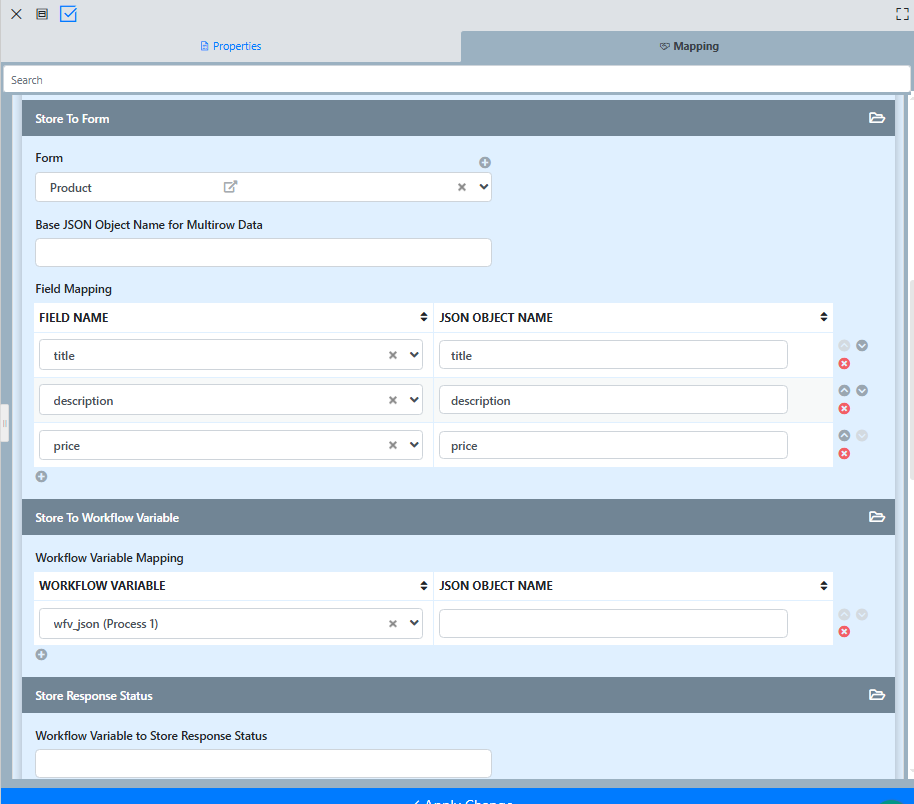Select the Mapping tab
This screenshot has height=804, width=914.
pyautogui.click(x=688, y=46)
